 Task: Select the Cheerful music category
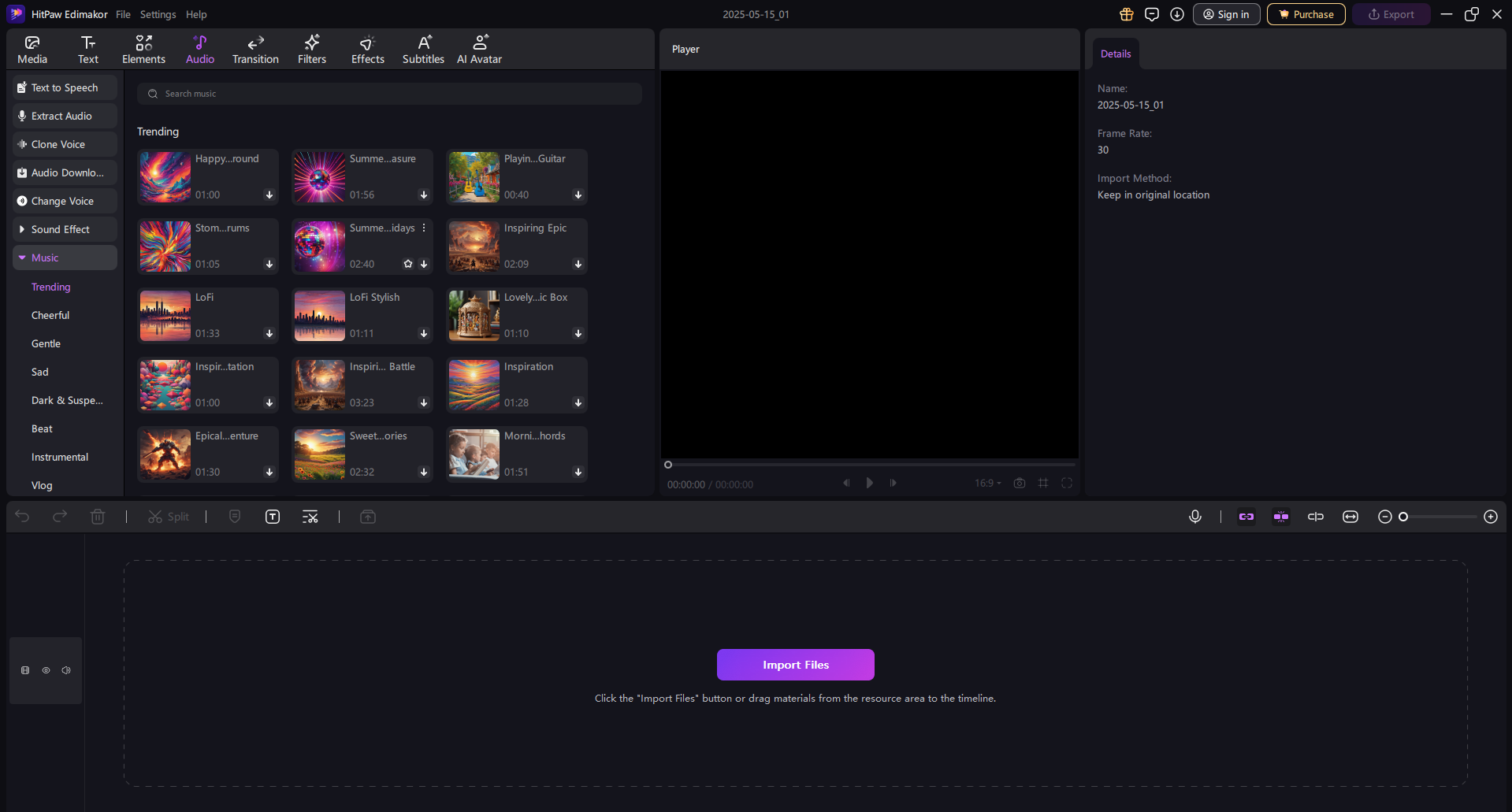[x=50, y=315]
